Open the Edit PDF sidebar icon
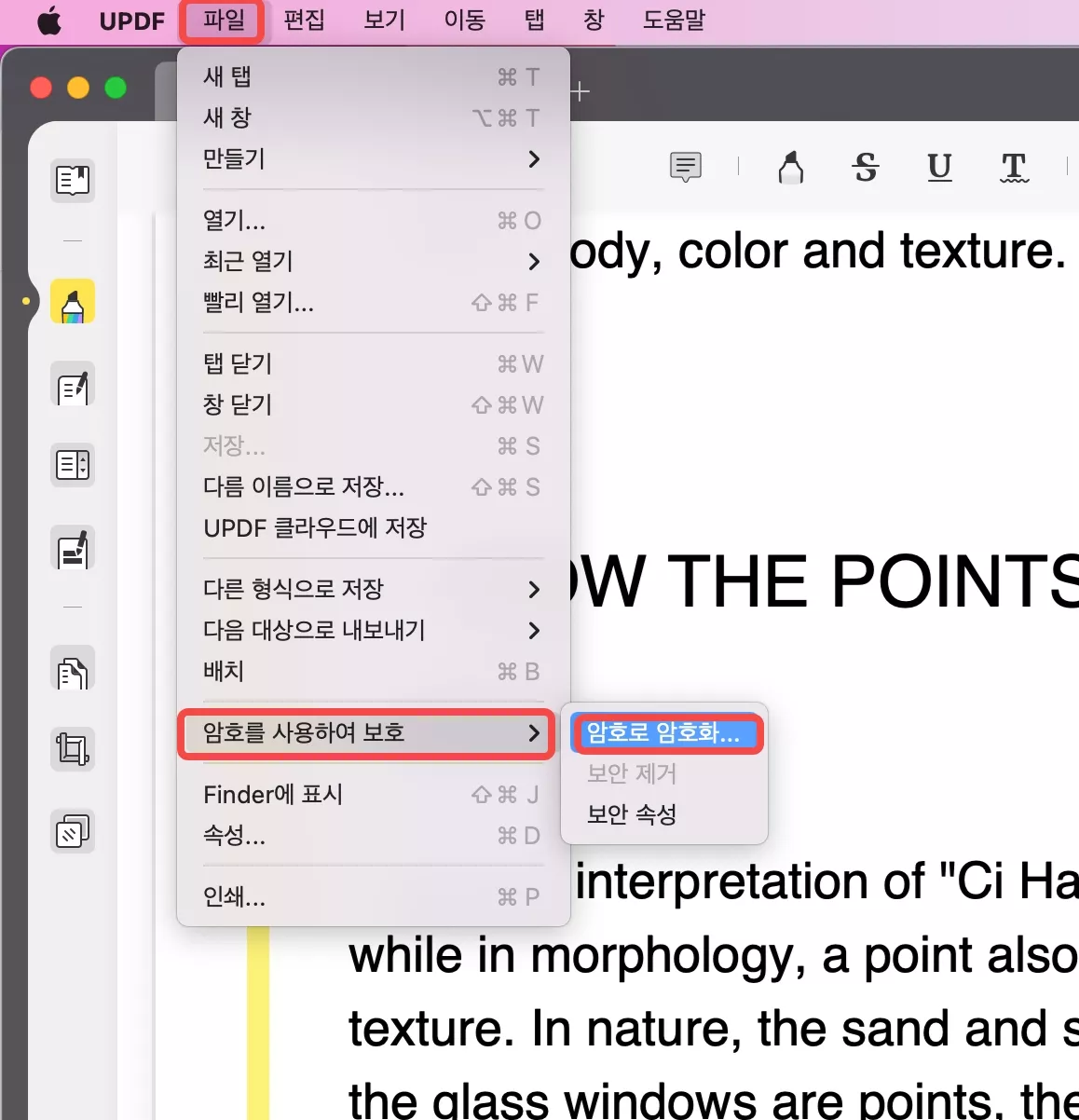This screenshot has width=1079, height=1120. tap(73, 385)
